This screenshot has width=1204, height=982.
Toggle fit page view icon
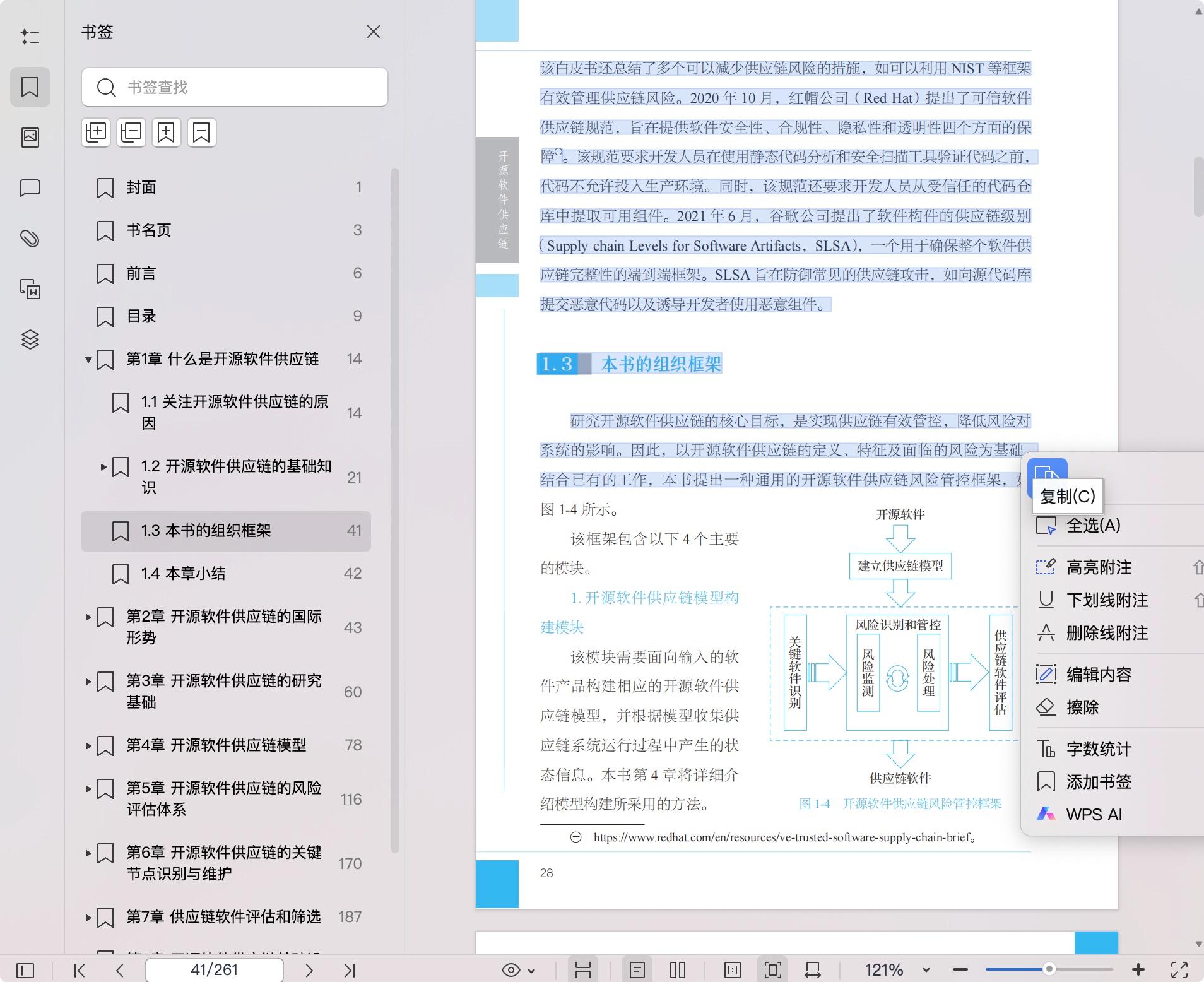pyautogui.click(x=772, y=970)
